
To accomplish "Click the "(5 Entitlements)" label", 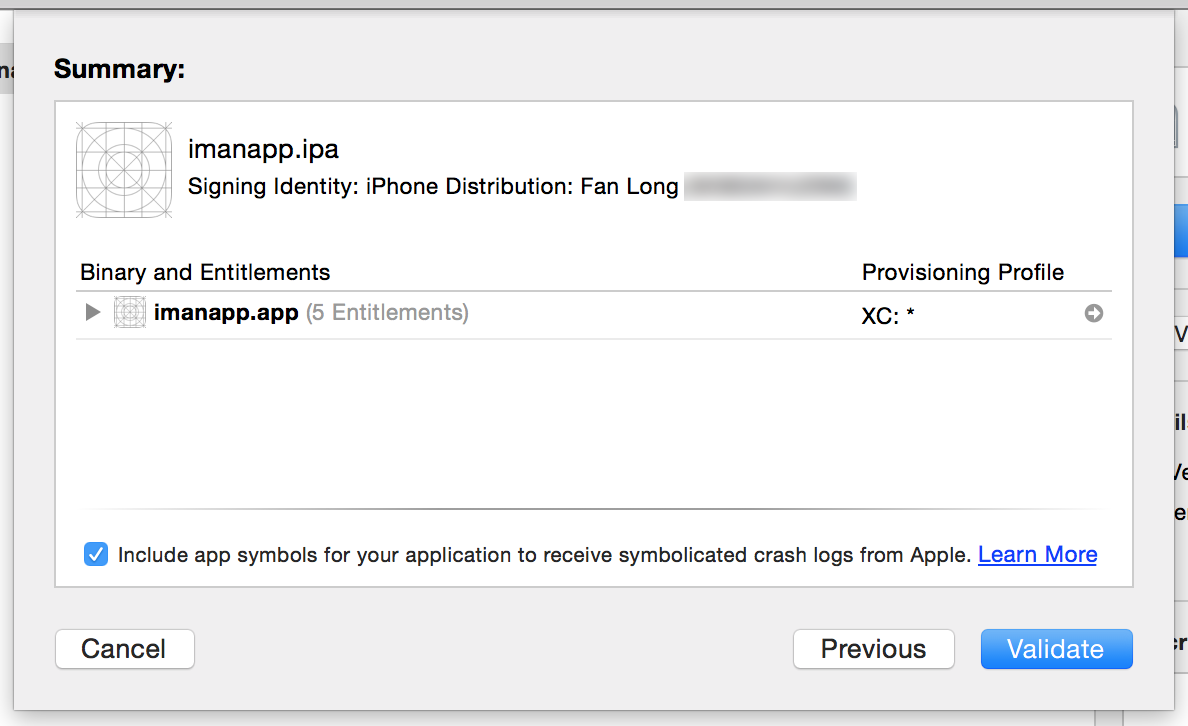I will click(387, 313).
